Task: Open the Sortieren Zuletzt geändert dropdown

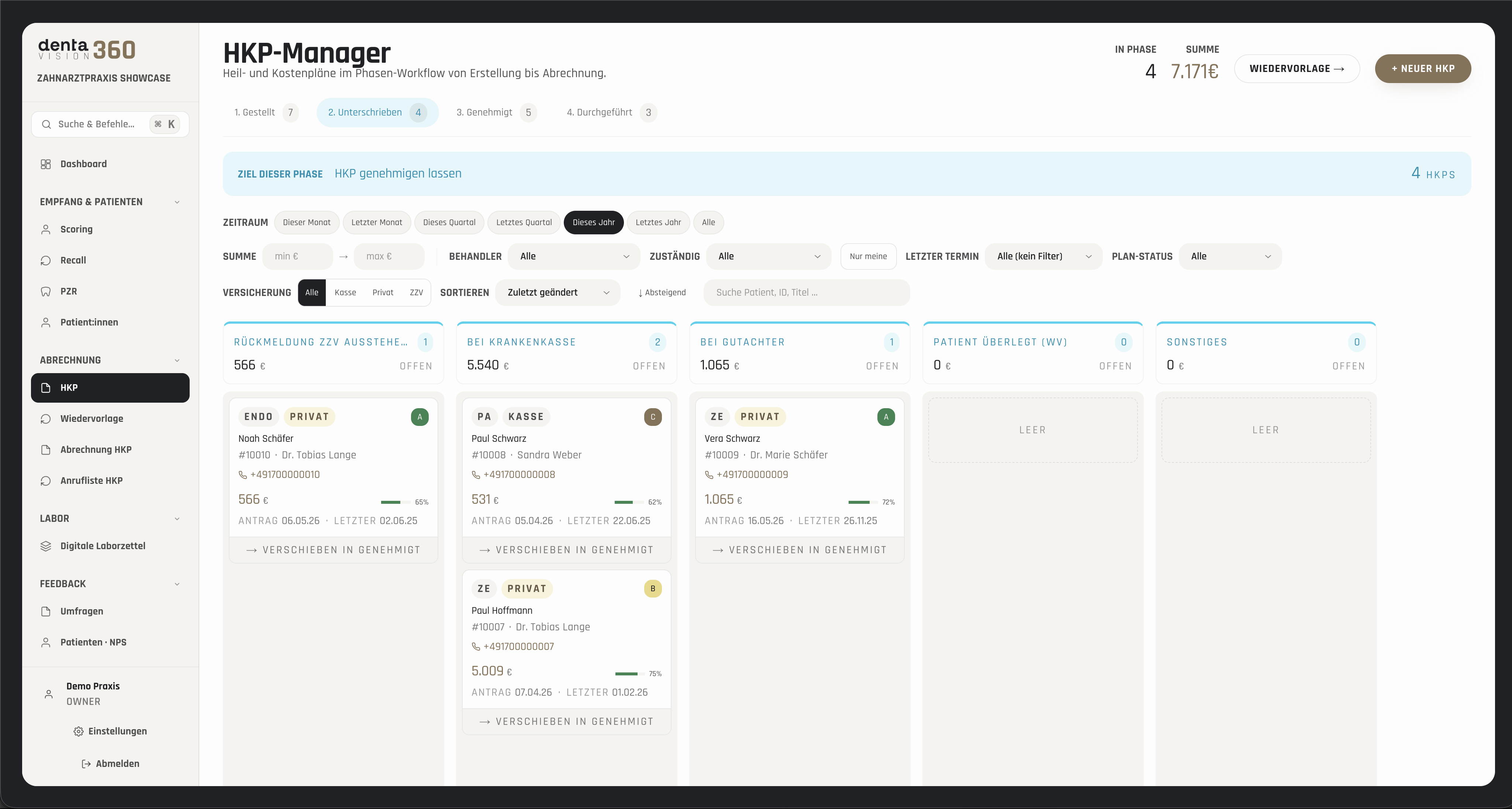Action: [x=557, y=292]
